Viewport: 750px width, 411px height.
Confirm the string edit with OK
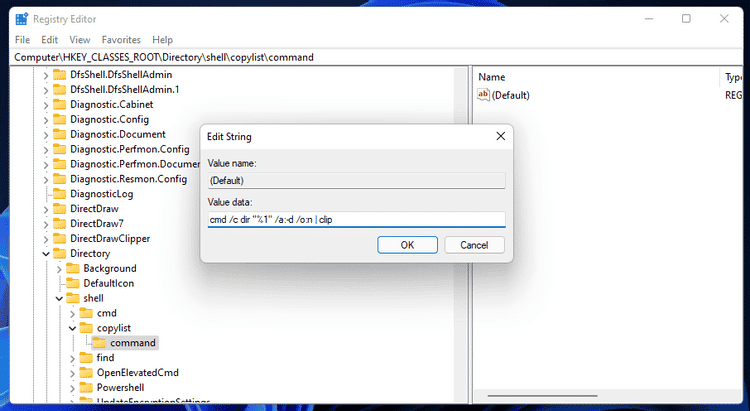407,245
